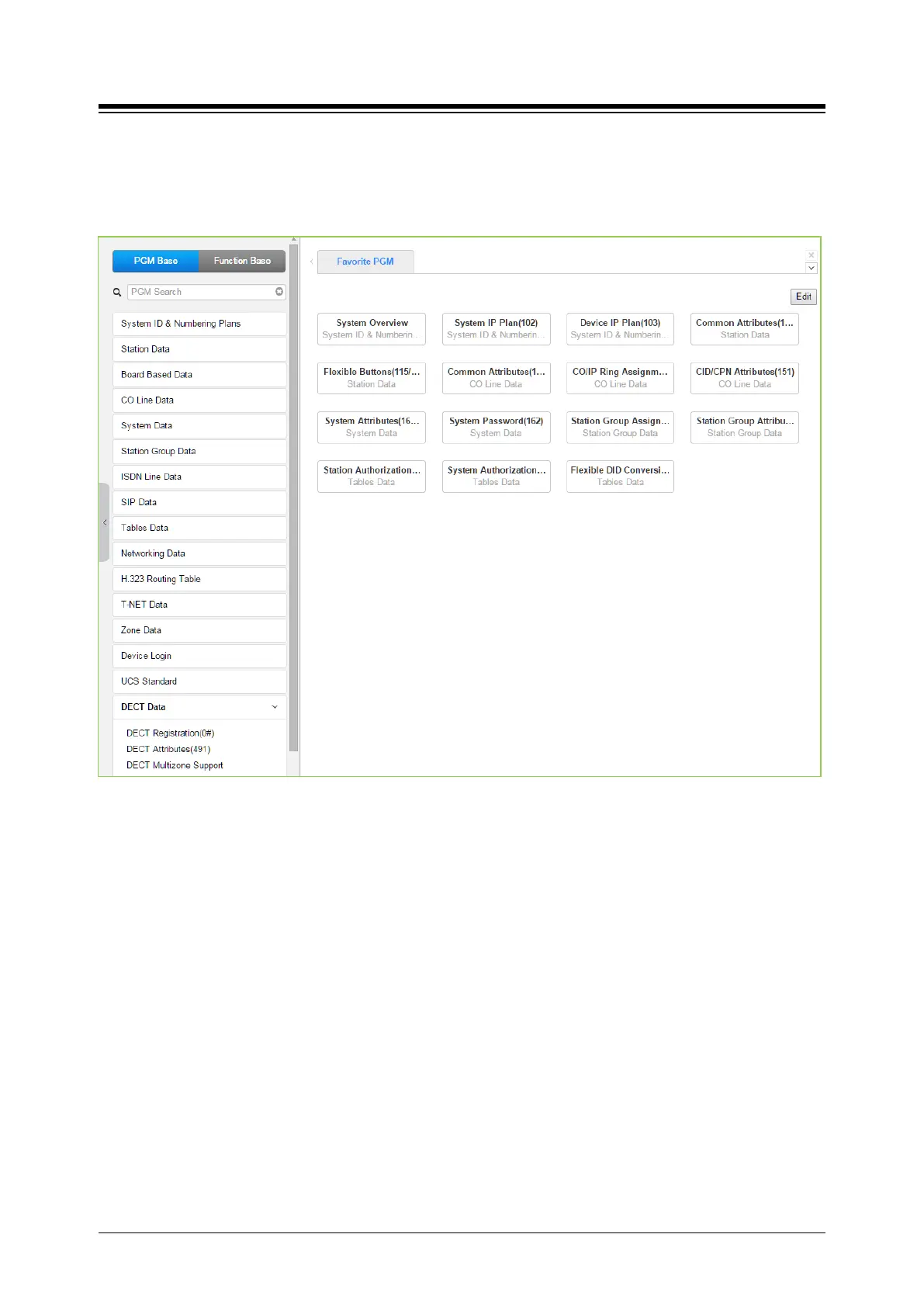Open CO/IP Ring Assignment favorite

coord(620,378)
